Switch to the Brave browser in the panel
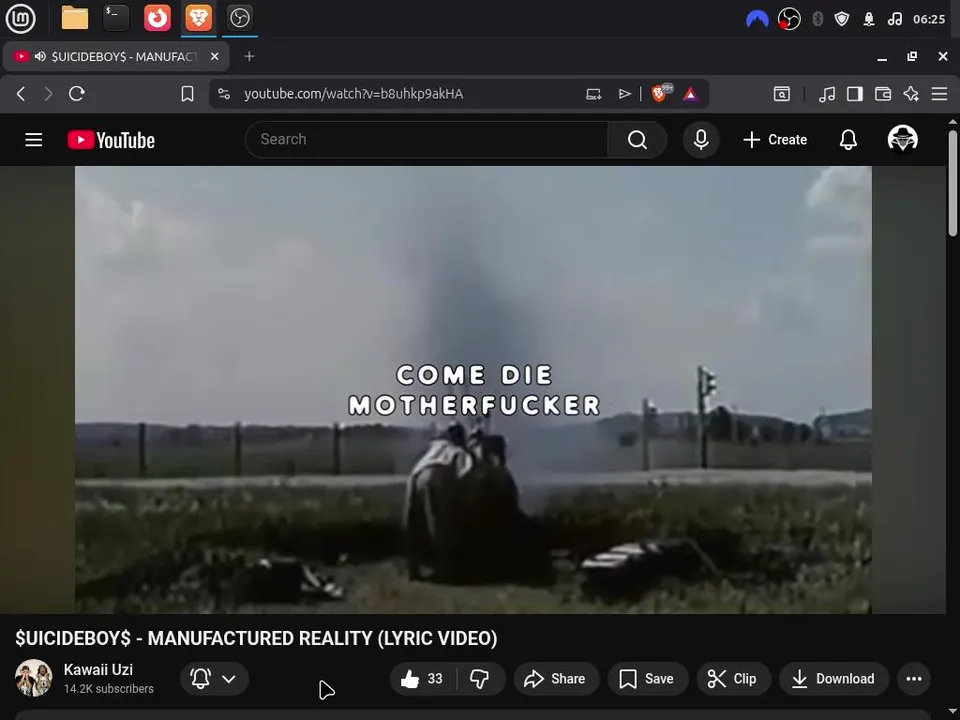 [198, 18]
